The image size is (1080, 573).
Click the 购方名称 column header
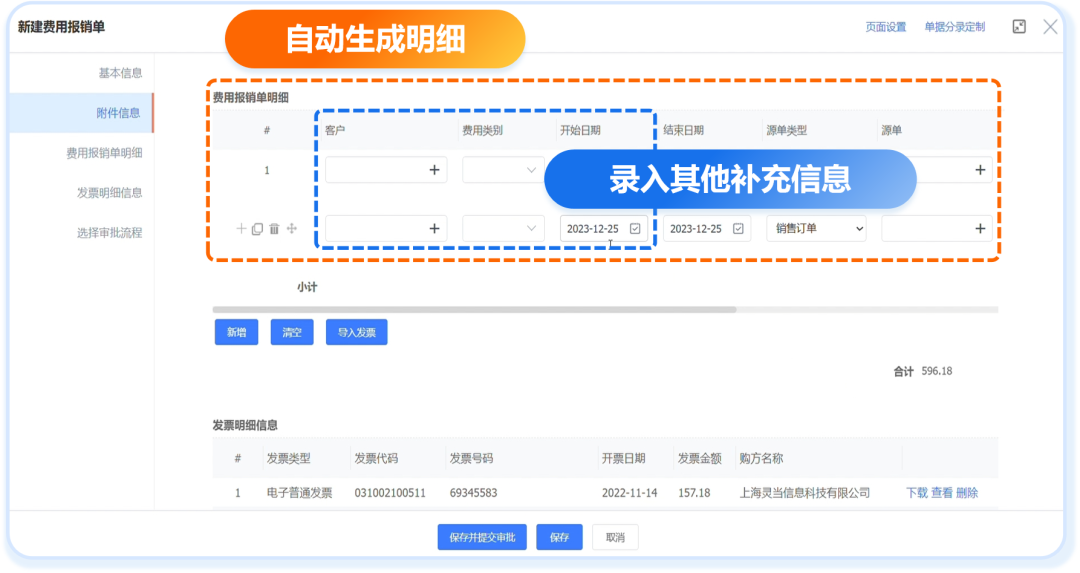(761, 459)
